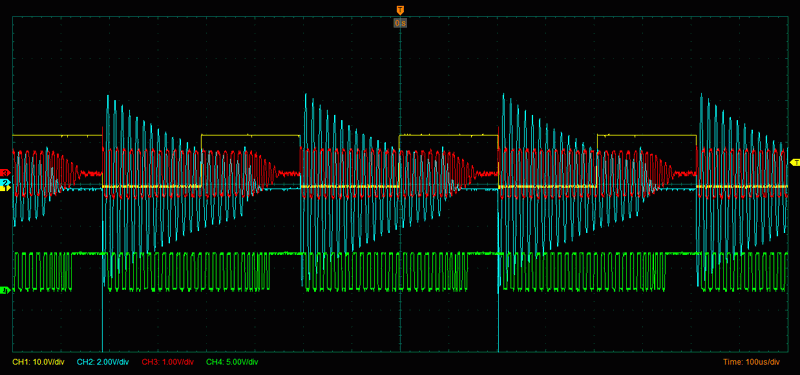Select the red channel 3 ground marker

click(x=6, y=172)
